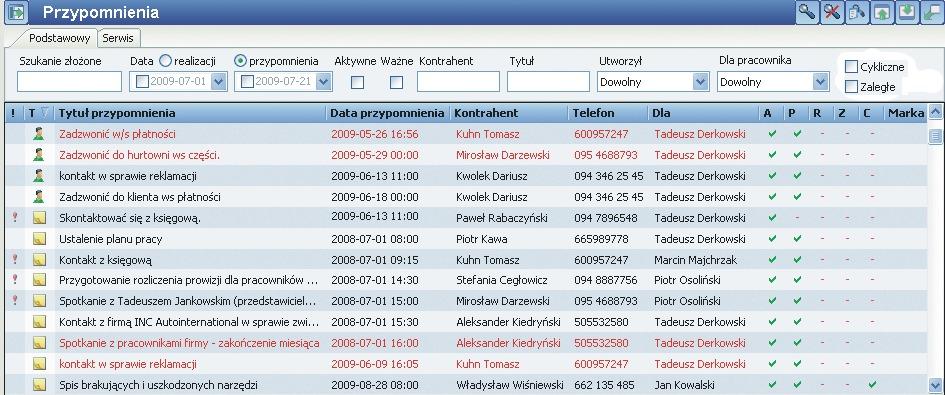This screenshot has width=945, height=395.
Task: Click exclamation mark on Skontaktować się z księgową
Action: [x=15, y=218]
